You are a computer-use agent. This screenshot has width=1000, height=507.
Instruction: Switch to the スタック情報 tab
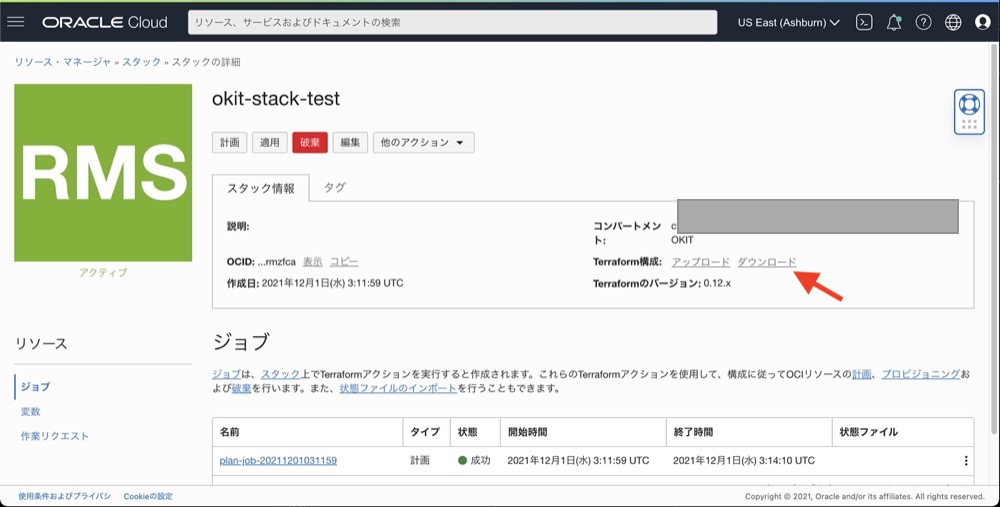(x=261, y=188)
